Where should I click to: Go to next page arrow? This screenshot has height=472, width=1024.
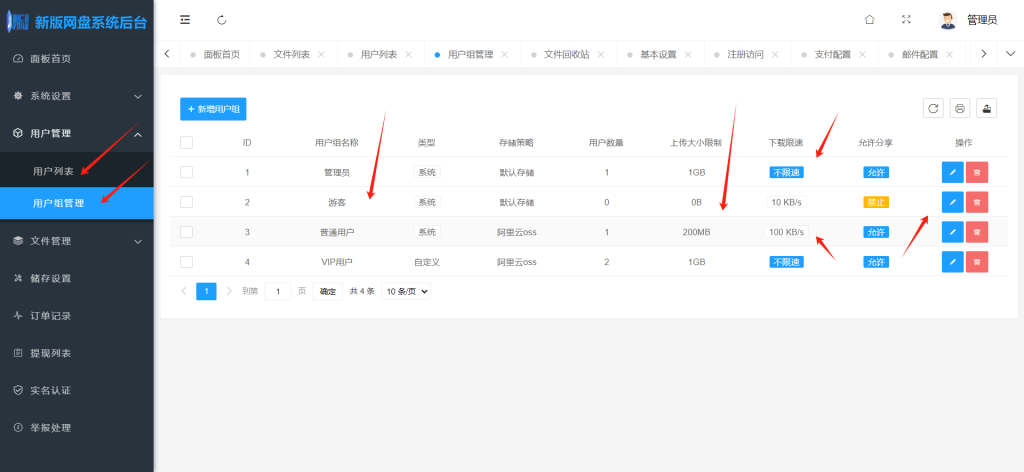pyautogui.click(x=229, y=291)
